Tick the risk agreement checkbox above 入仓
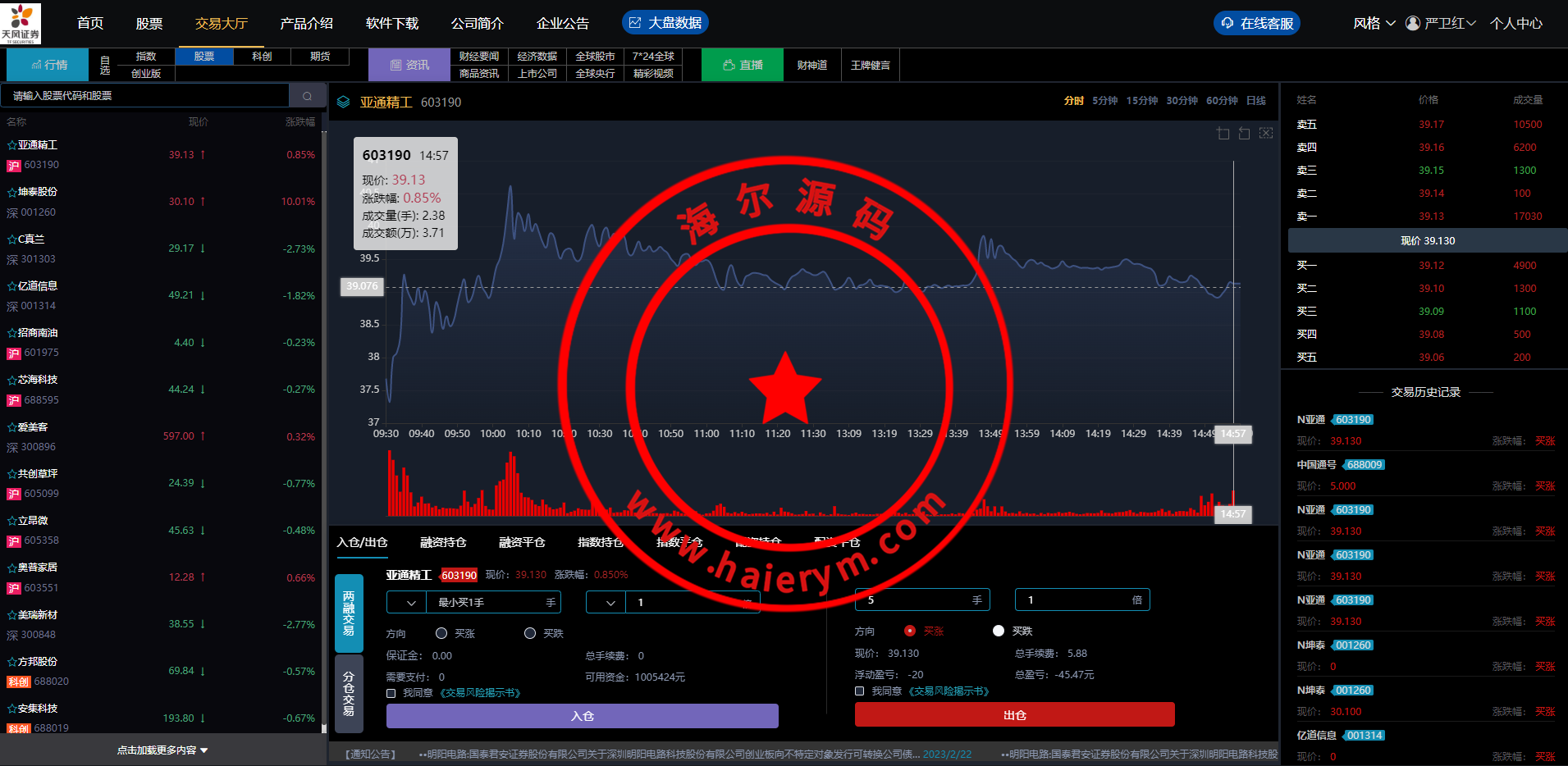1568x766 pixels. click(391, 693)
